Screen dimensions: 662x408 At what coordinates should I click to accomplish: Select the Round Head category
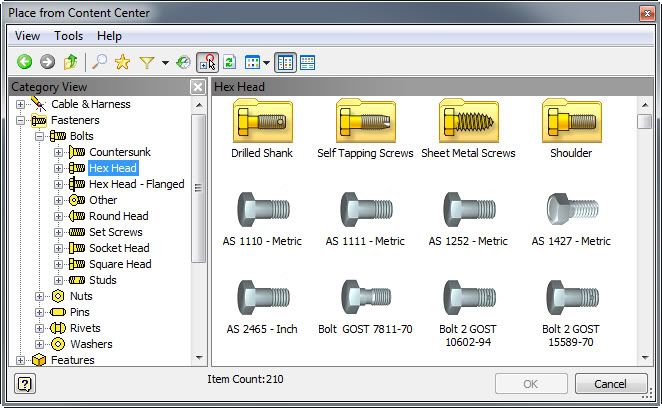pos(119,216)
